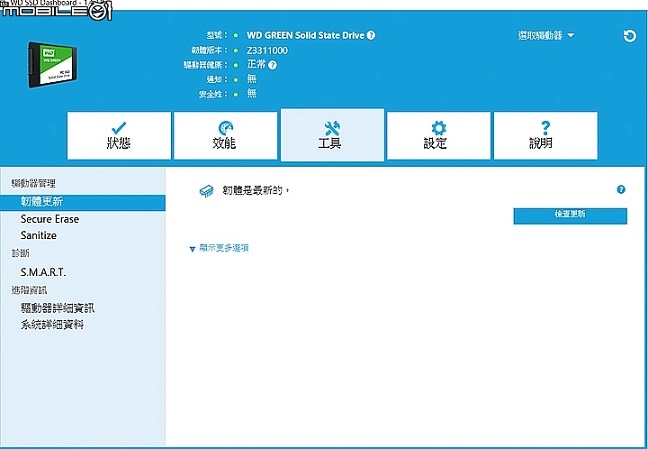This screenshot has width=648, height=449.
Task: Click the 診斷 section heading
Action: click(x=20, y=253)
